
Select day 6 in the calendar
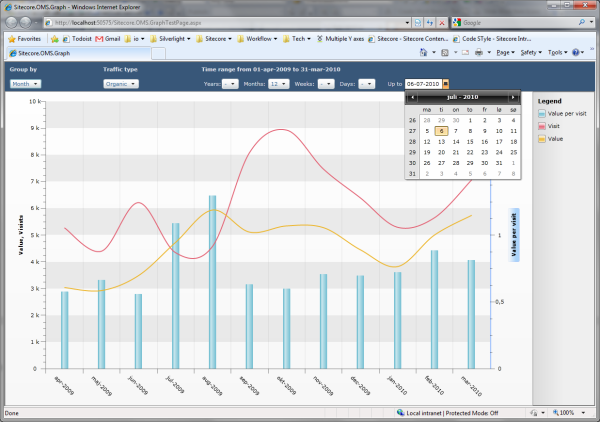[441, 131]
